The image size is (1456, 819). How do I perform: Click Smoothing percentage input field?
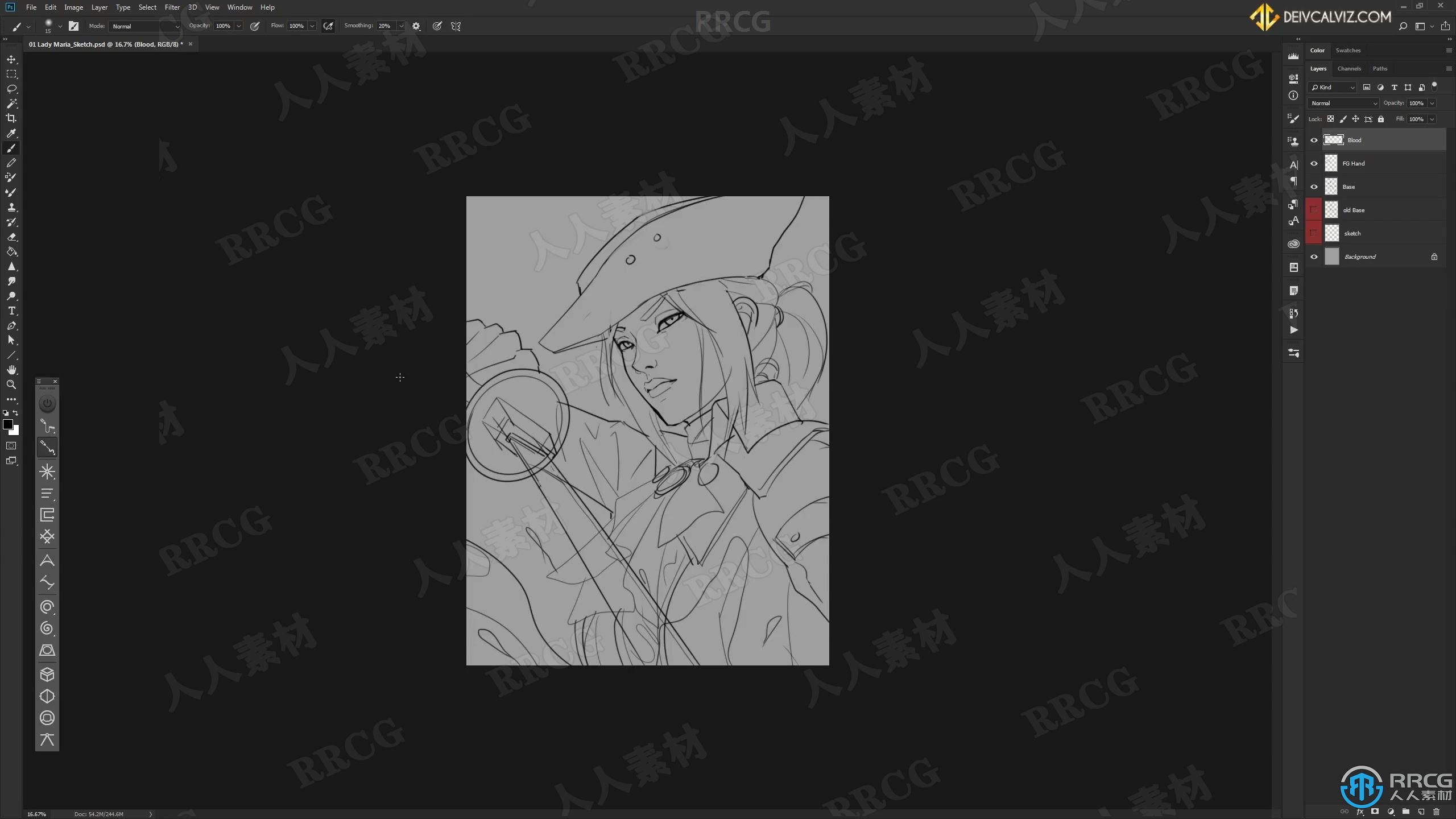coord(385,26)
